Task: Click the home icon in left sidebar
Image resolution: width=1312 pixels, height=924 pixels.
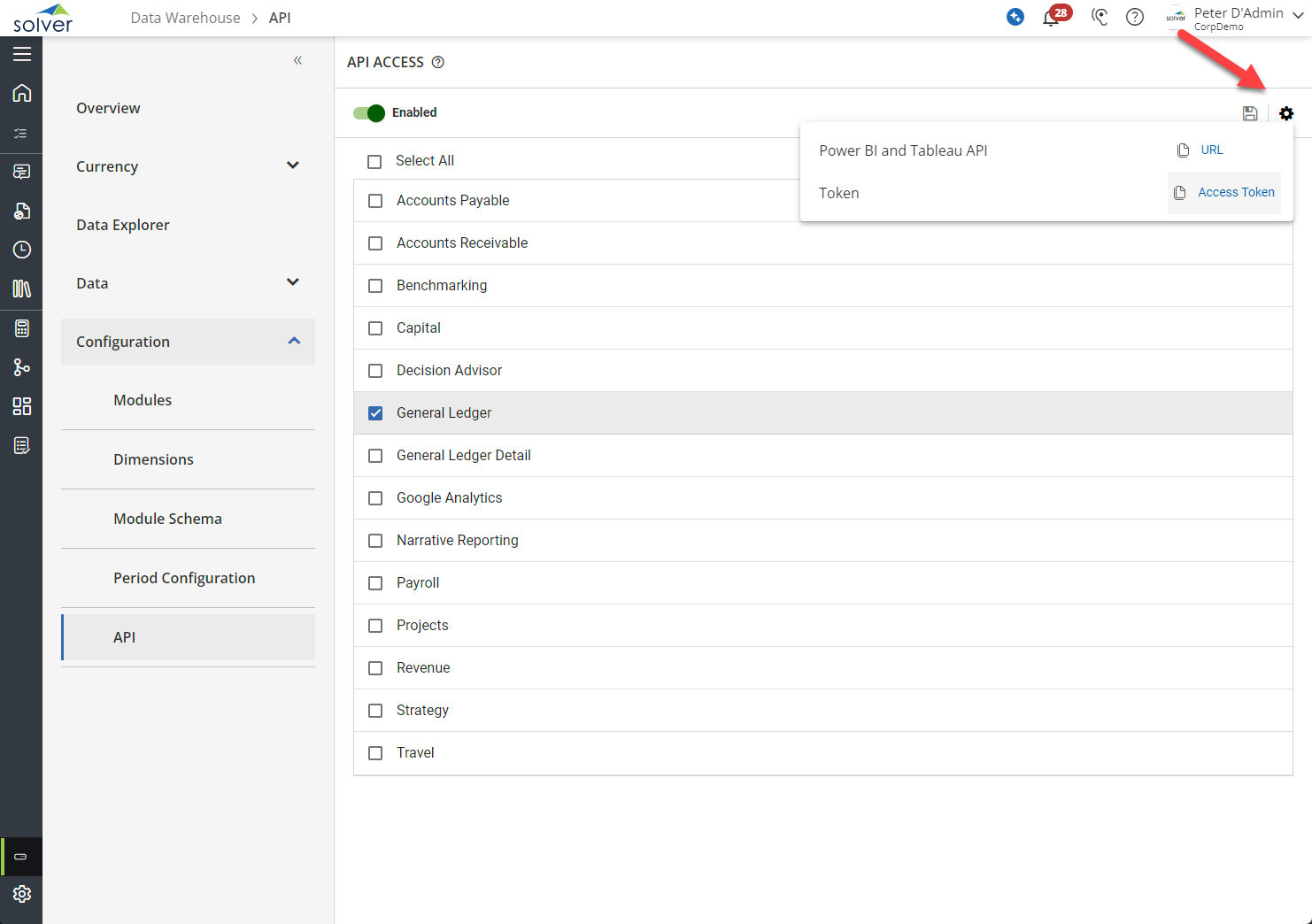Action: [x=22, y=93]
